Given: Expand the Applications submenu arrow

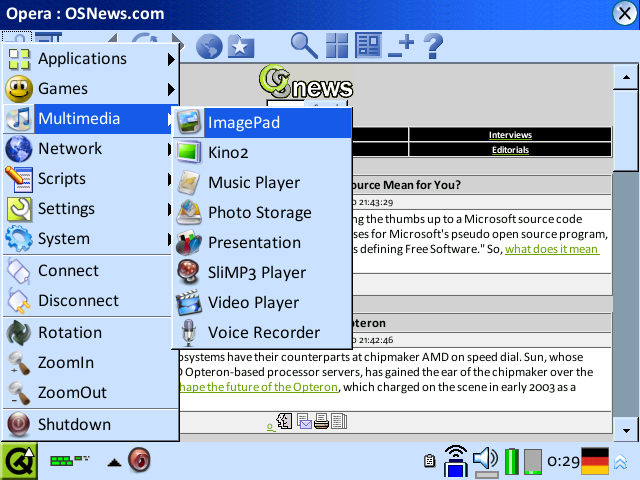Looking at the screenshot, I should click(171, 60).
